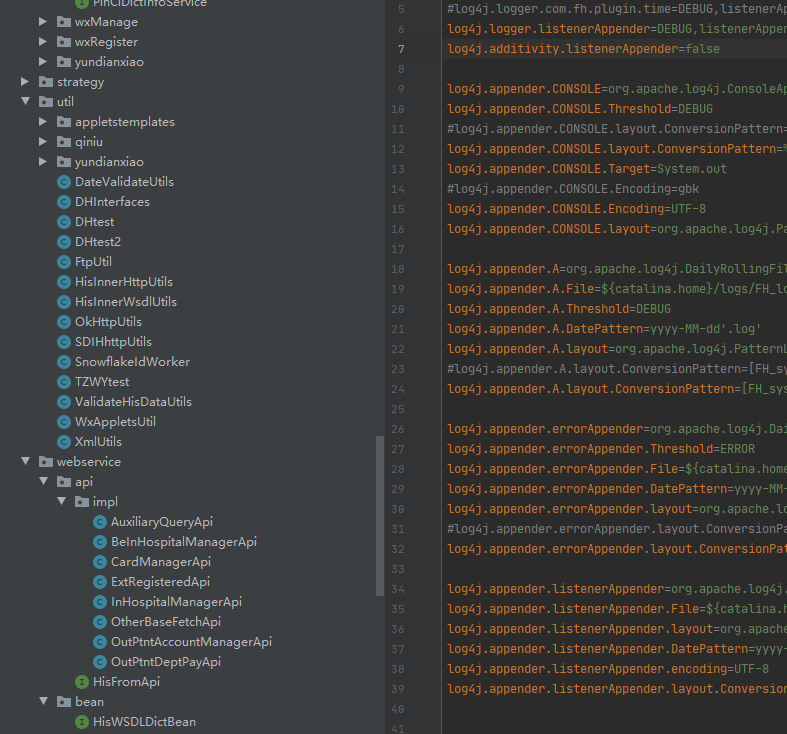The image size is (787, 734).
Task: Expand the wxRegister folder arrow
Action: pos(43,42)
